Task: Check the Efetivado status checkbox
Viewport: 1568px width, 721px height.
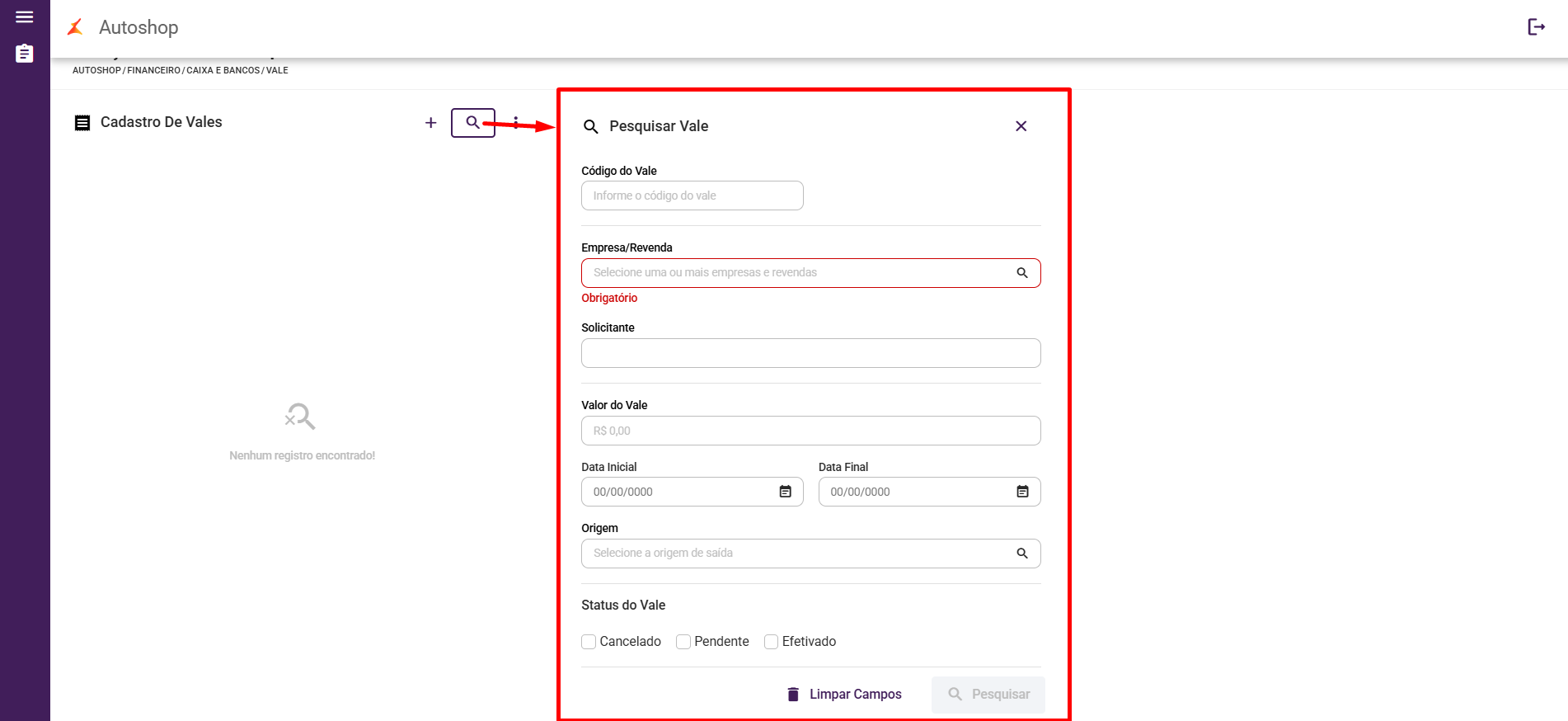Action: tap(772, 642)
